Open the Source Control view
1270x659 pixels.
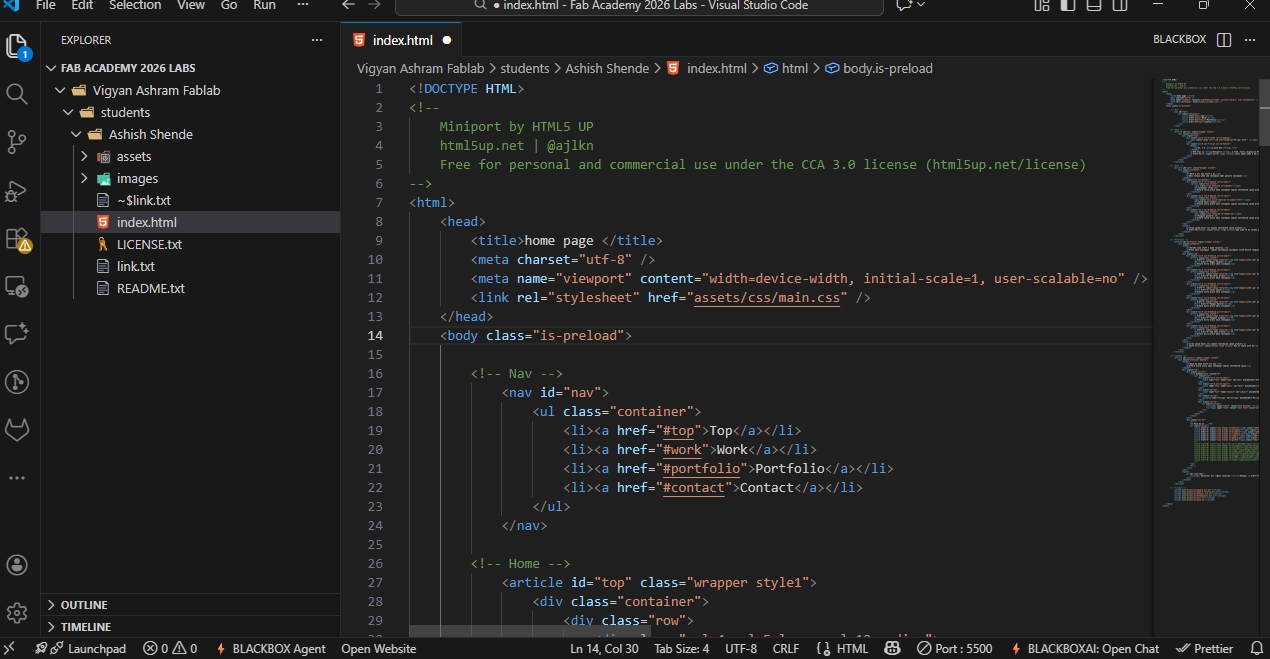point(17,142)
